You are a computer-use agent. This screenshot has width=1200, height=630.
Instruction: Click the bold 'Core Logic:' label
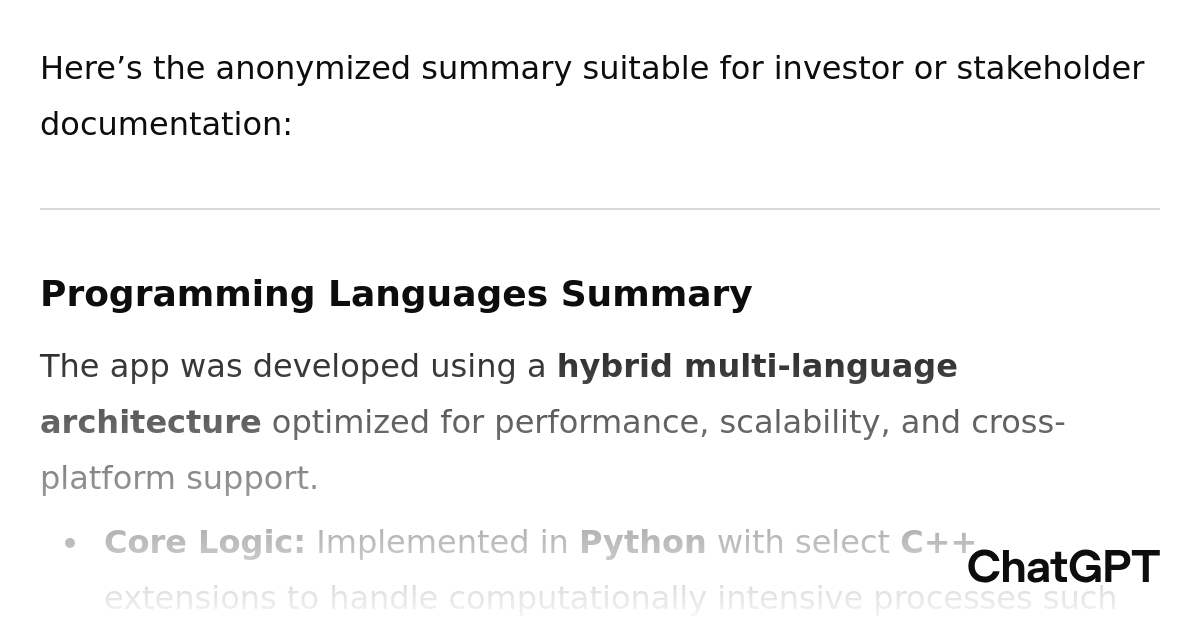[x=204, y=543]
